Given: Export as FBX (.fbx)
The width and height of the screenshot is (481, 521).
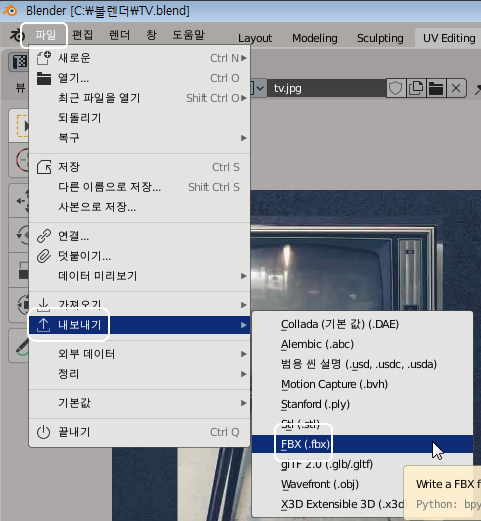Looking at the screenshot, I should (x=362, y=444).
